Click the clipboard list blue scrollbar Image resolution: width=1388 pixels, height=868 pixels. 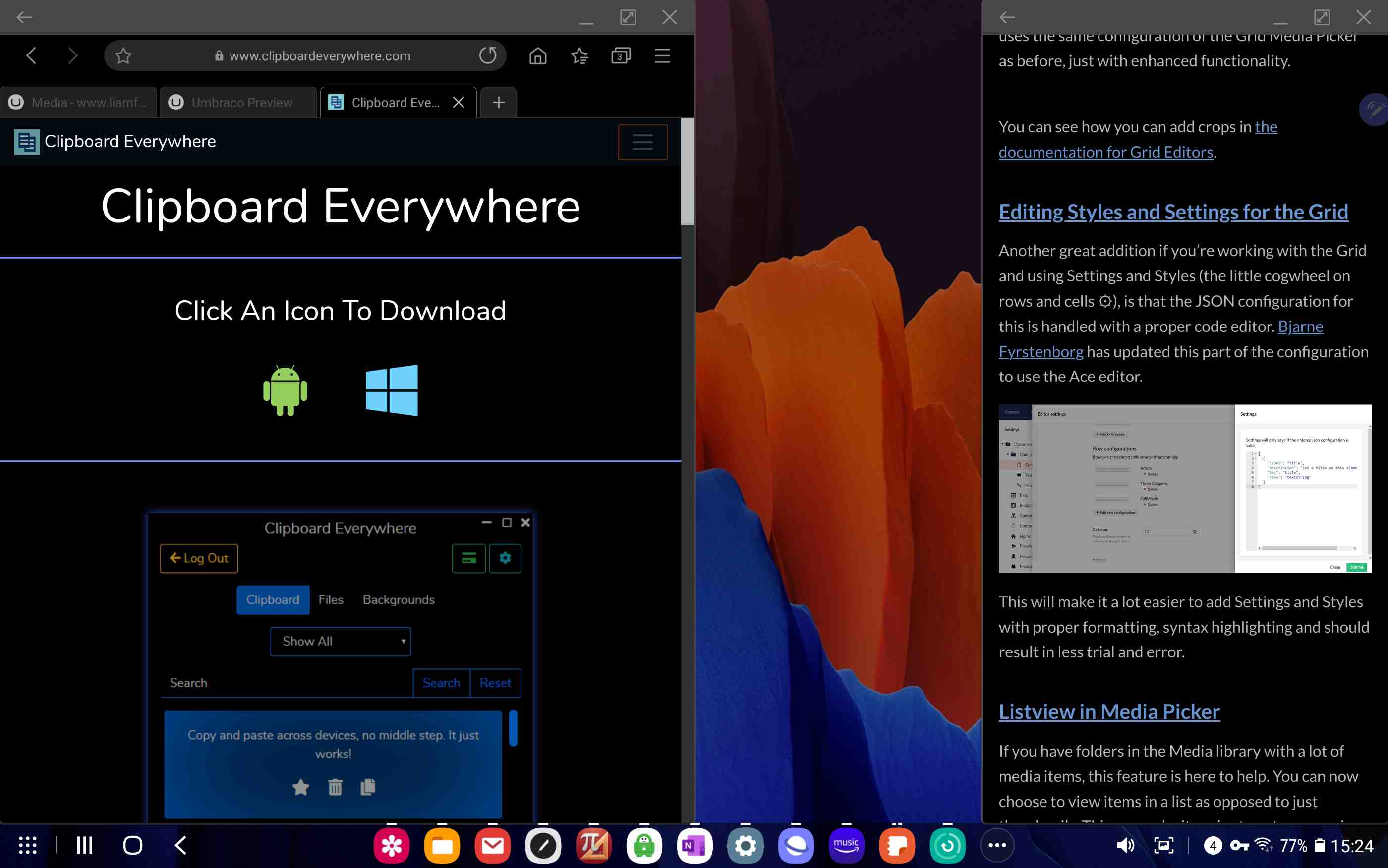click(x=513, y=728)
